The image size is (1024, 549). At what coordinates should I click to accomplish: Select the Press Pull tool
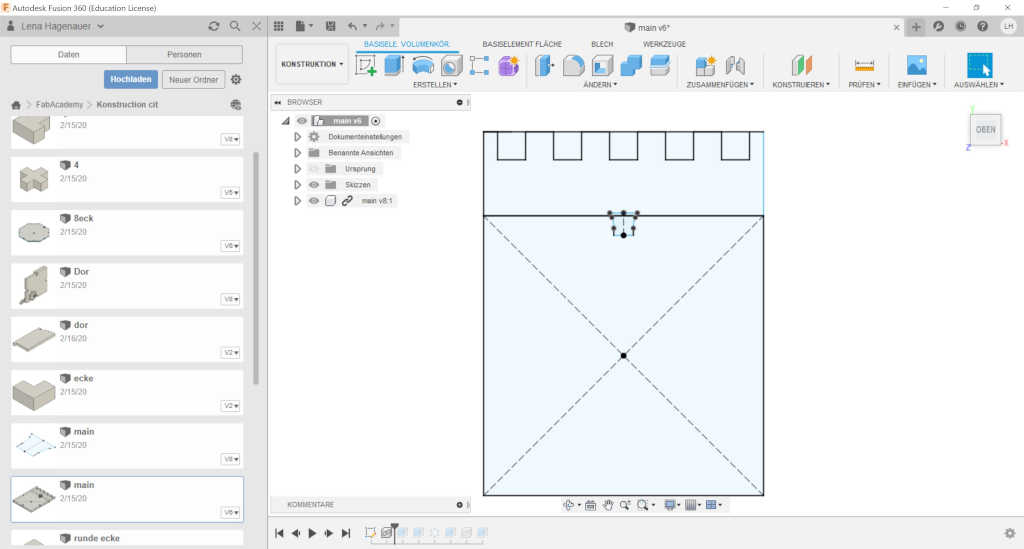click(x=544, y=66)
